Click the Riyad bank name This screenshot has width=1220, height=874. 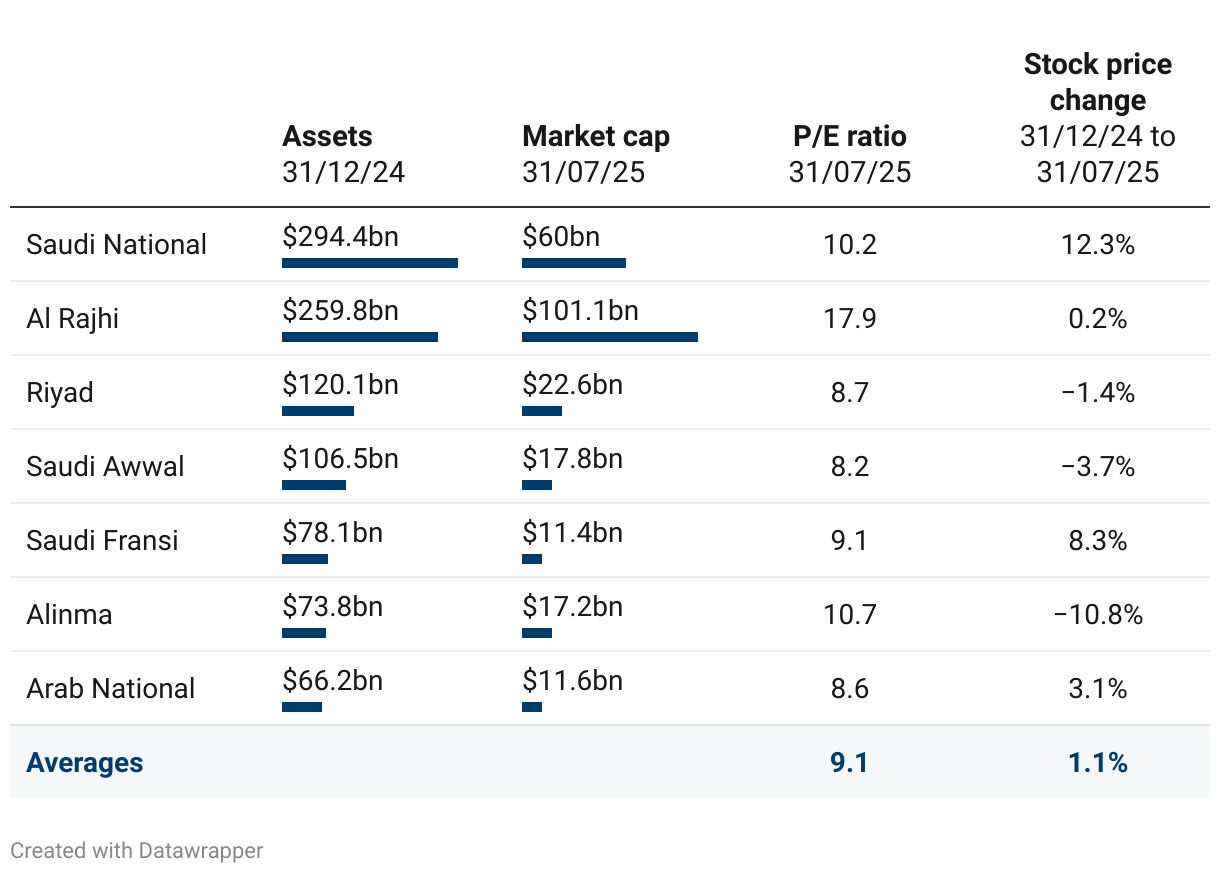(60, 393)
